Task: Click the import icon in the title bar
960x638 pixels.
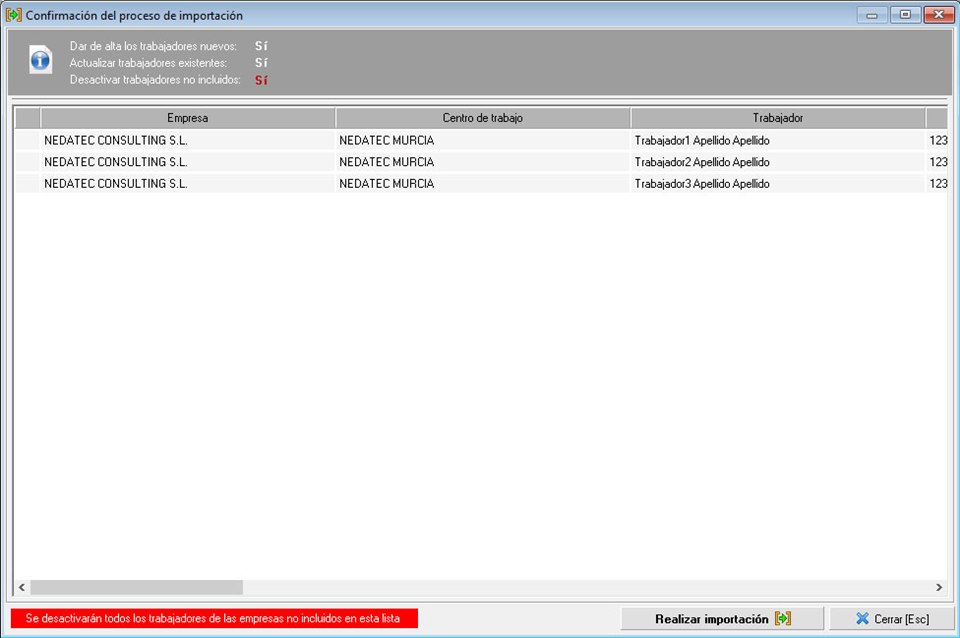Action: coord(14,15)
